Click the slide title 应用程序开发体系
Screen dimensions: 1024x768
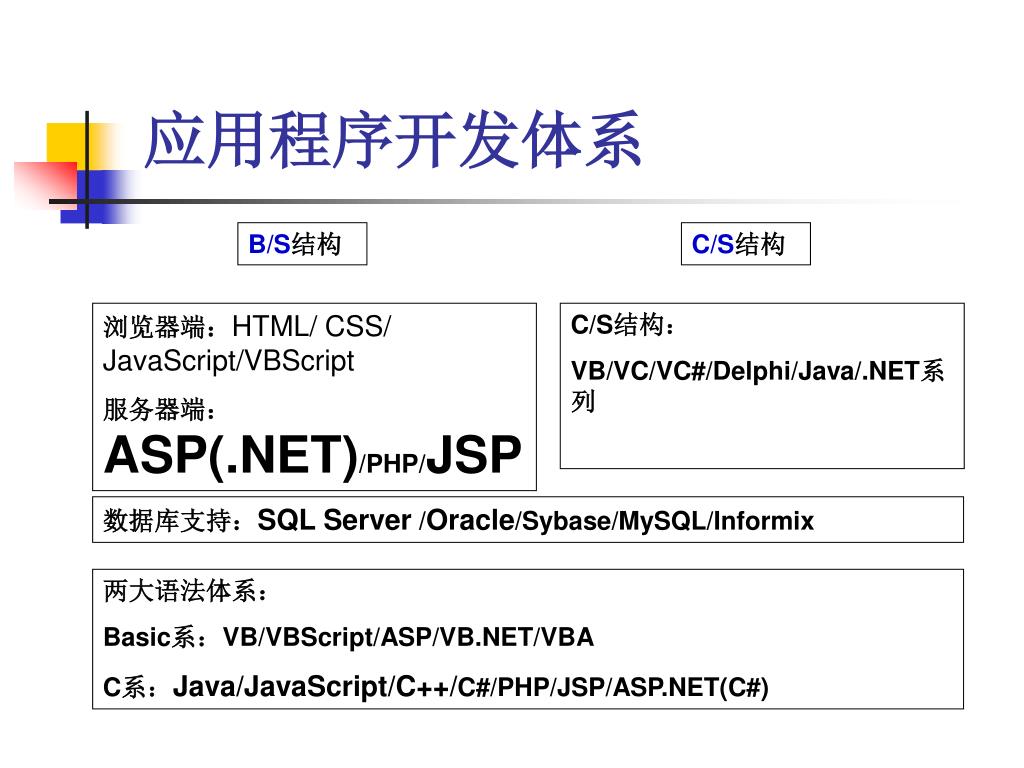[x=392, y=140]
